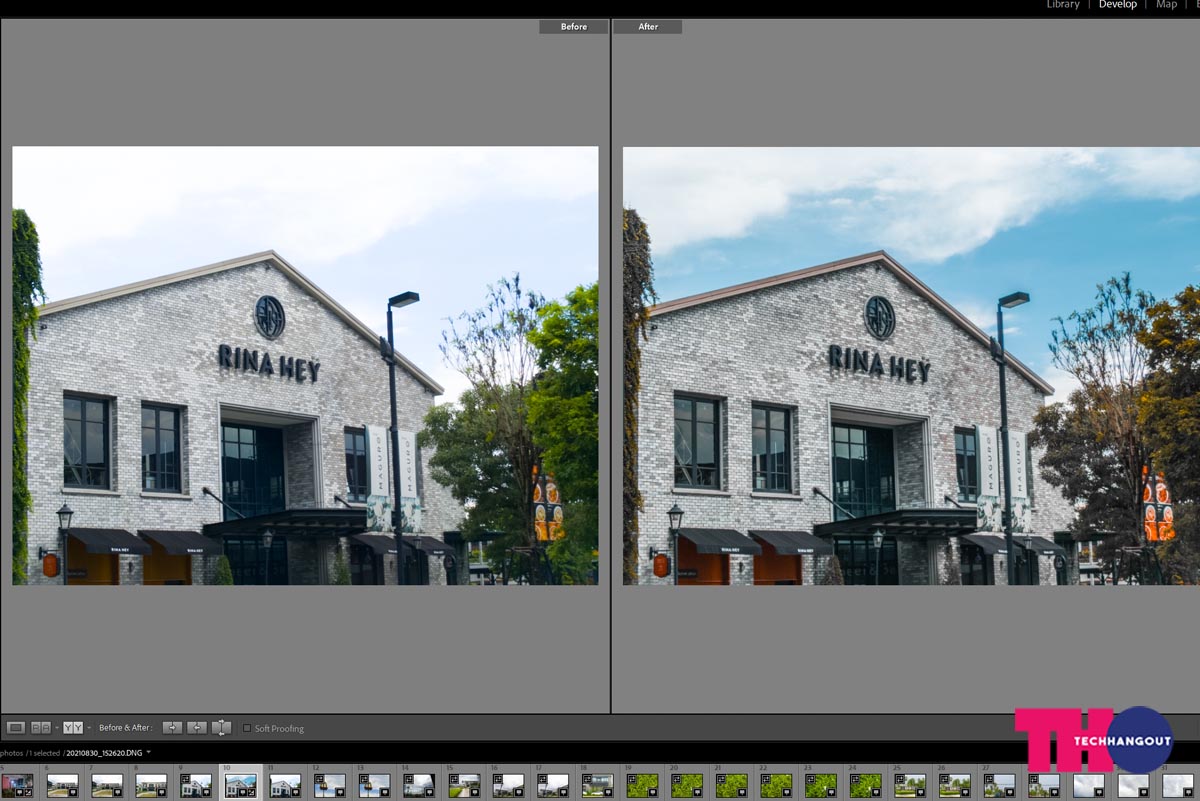1200x801 pixels.
Task: Open the Before/After view options arrow
Action: click(89, 728)
